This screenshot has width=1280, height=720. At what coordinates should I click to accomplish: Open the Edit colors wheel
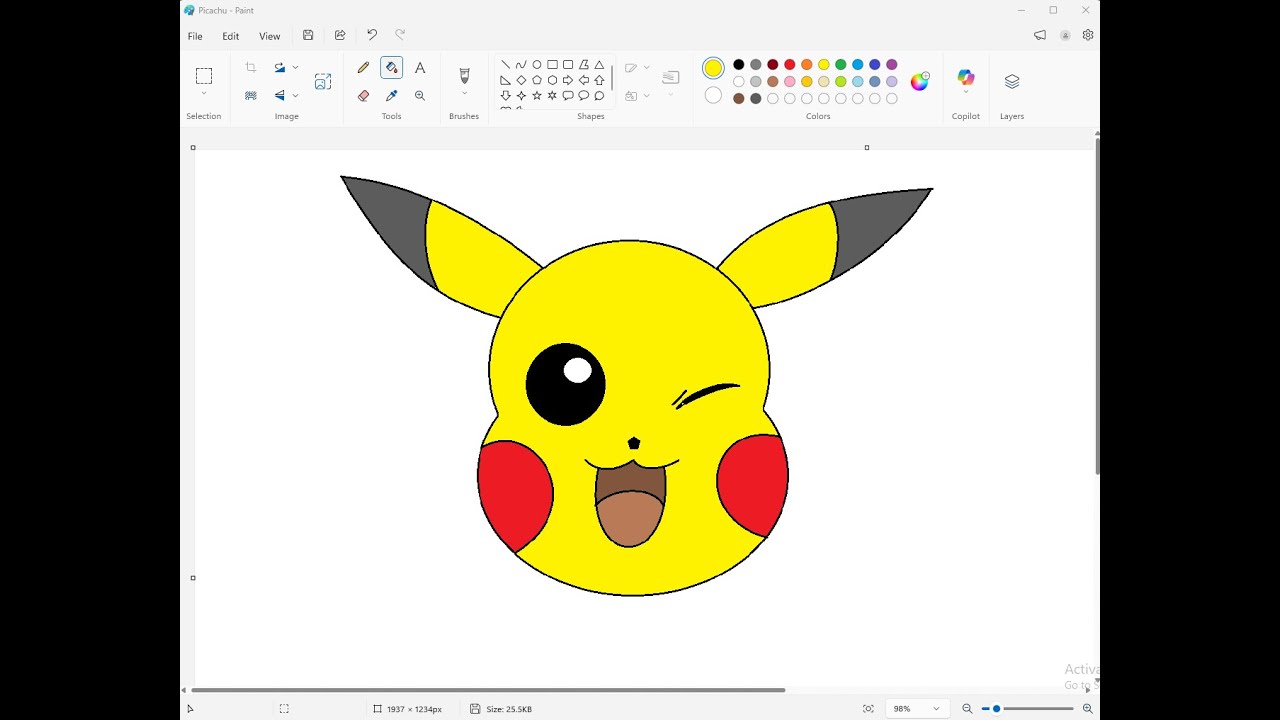pyautogui.click(x=920, y=82)
